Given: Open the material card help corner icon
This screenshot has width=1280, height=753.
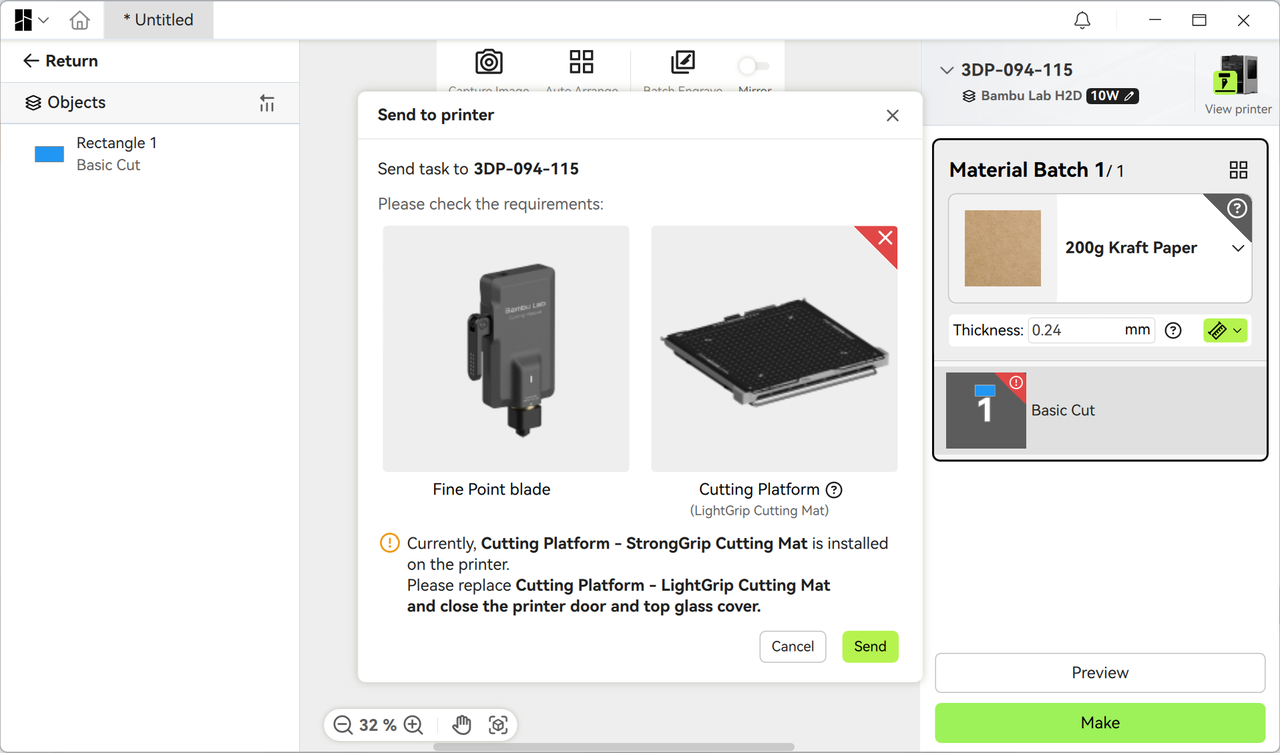Looking at the screenshot, I should click(1237, 208).
